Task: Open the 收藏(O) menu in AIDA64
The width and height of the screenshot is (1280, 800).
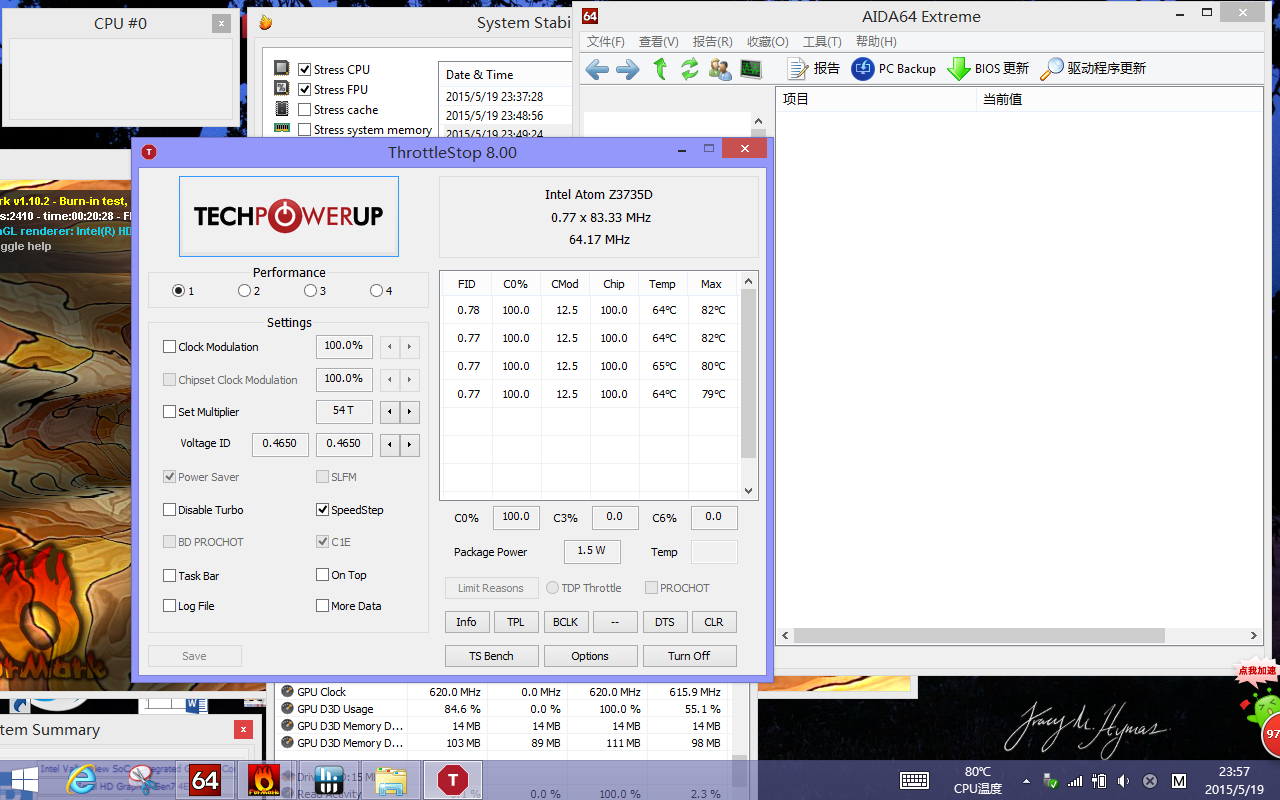Action: pyautogui.click(x=767, y=42)
